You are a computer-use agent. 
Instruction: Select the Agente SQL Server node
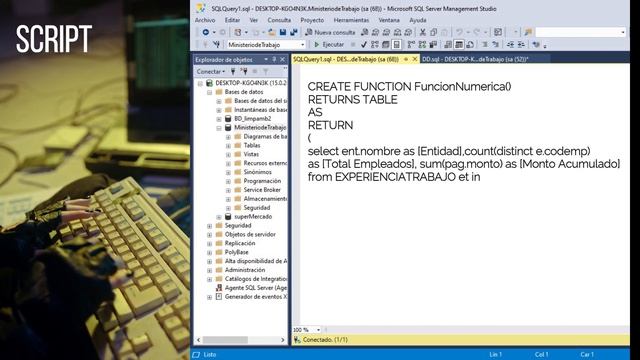click(x=256, y=288)
